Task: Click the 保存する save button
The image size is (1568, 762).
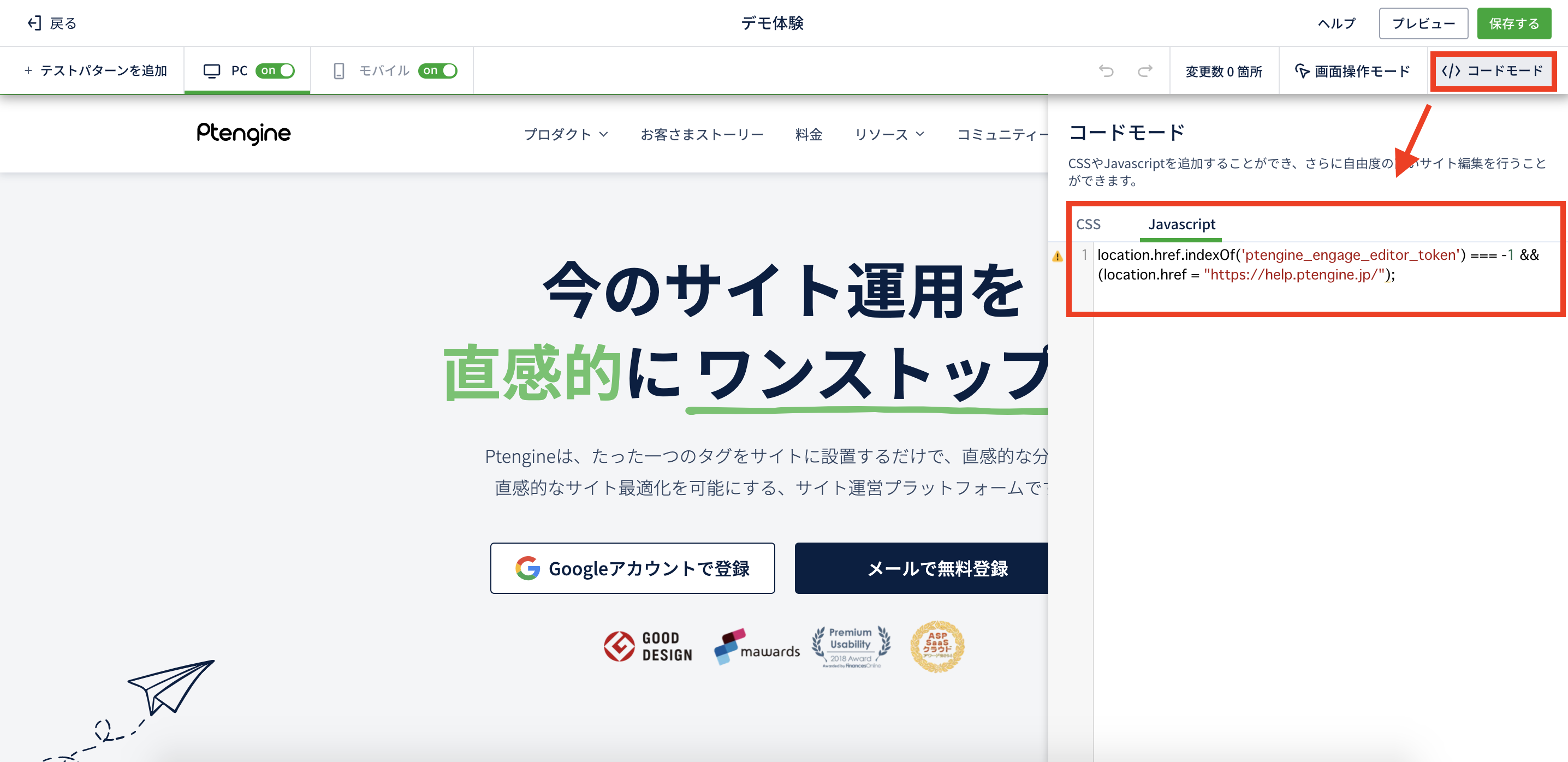Action: tap(1514, 23)
